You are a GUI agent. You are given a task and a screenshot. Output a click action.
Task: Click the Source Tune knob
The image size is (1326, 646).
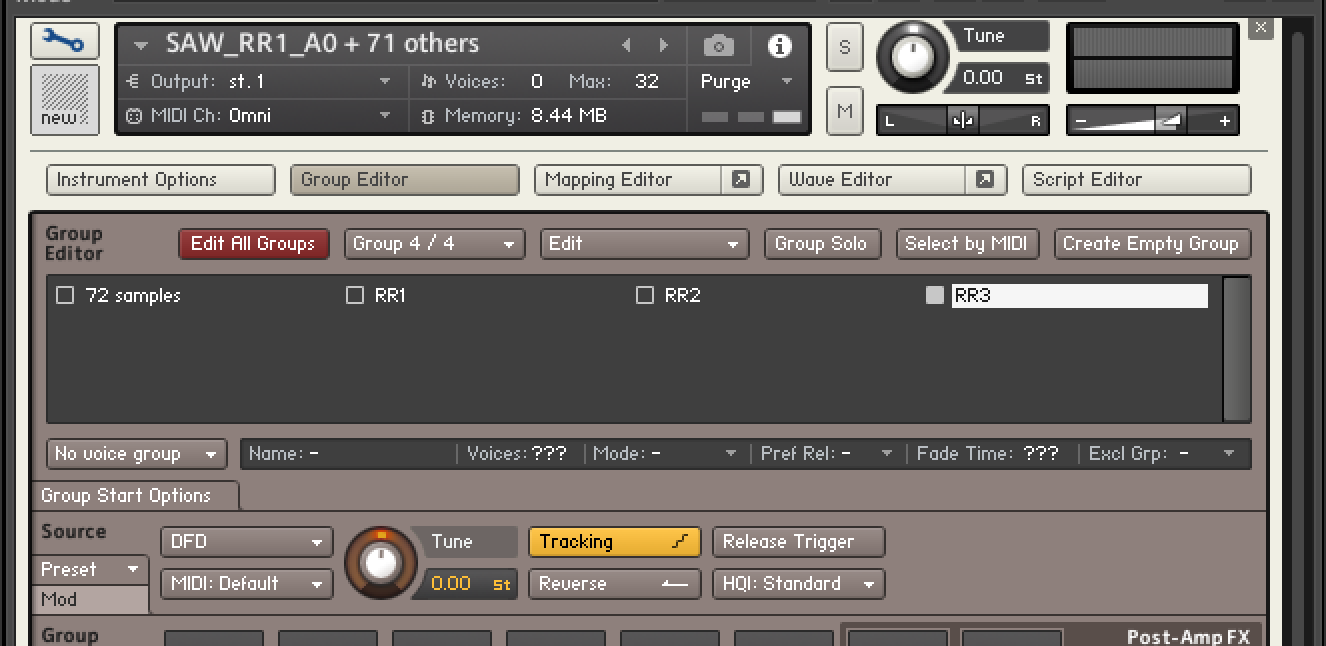click(x=381, y=563)
